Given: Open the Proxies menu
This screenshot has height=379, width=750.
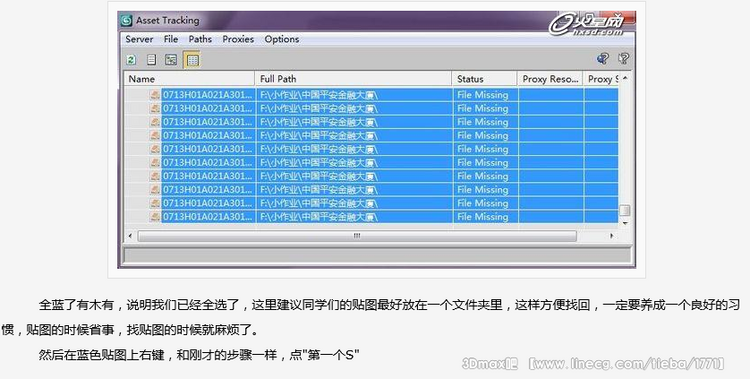Looking at the screenshot, I should [x=238, y=39].
